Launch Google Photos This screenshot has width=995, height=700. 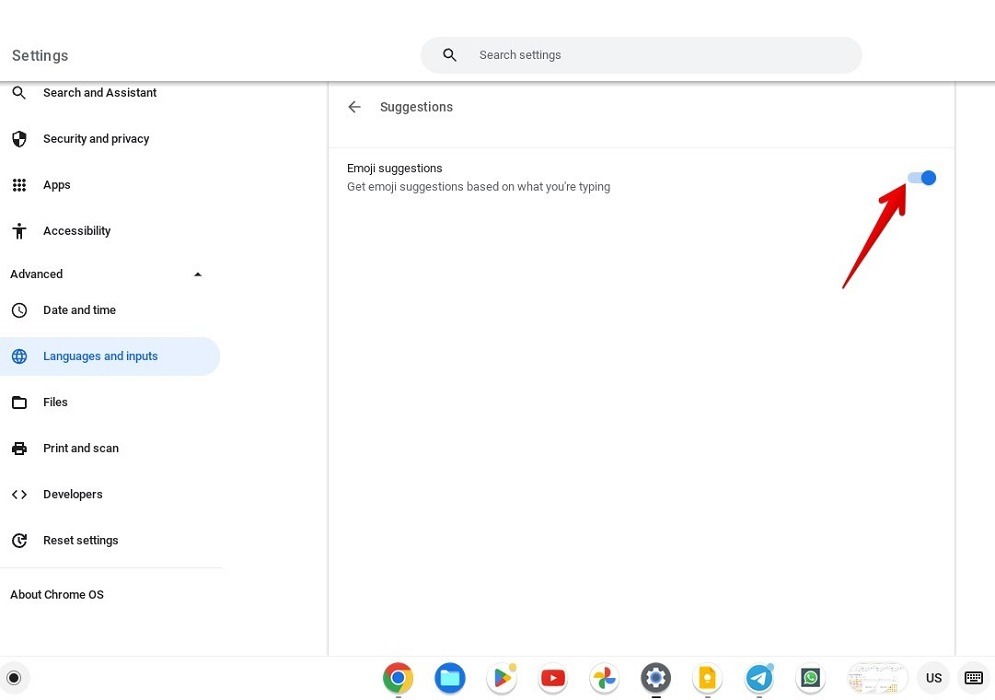(604, 677)
